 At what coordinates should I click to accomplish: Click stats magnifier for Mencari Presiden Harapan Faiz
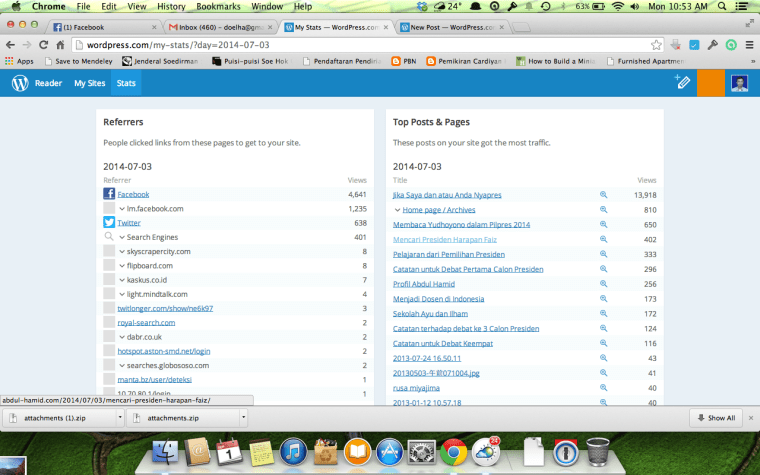click(603, 239)
